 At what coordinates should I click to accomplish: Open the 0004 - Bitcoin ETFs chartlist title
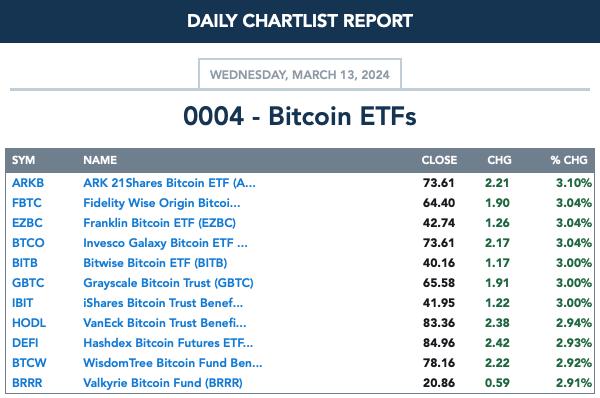(300, 116)
